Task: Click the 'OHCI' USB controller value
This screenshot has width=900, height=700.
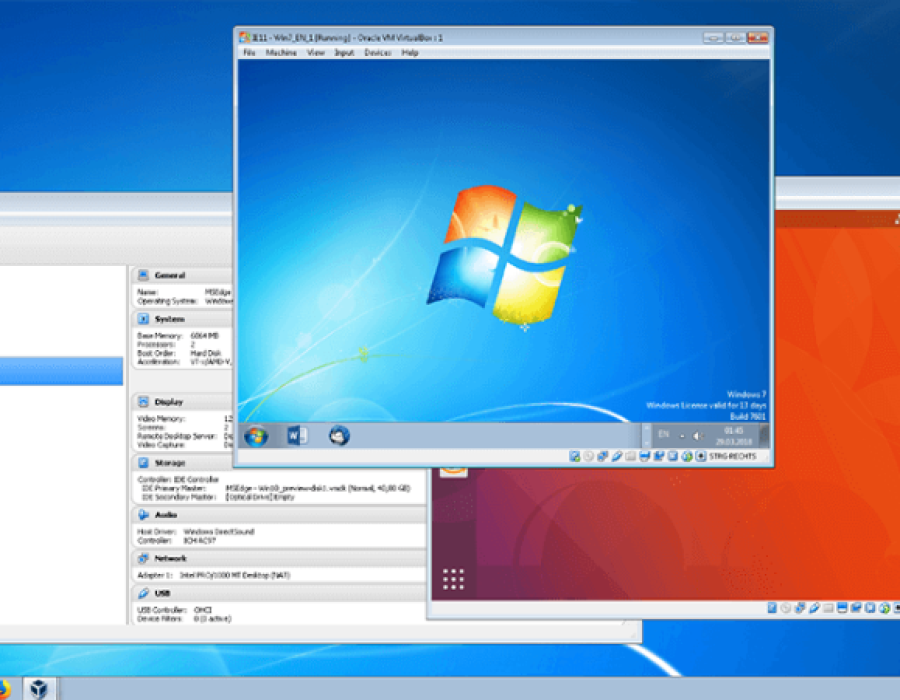Action: point(203,610)
